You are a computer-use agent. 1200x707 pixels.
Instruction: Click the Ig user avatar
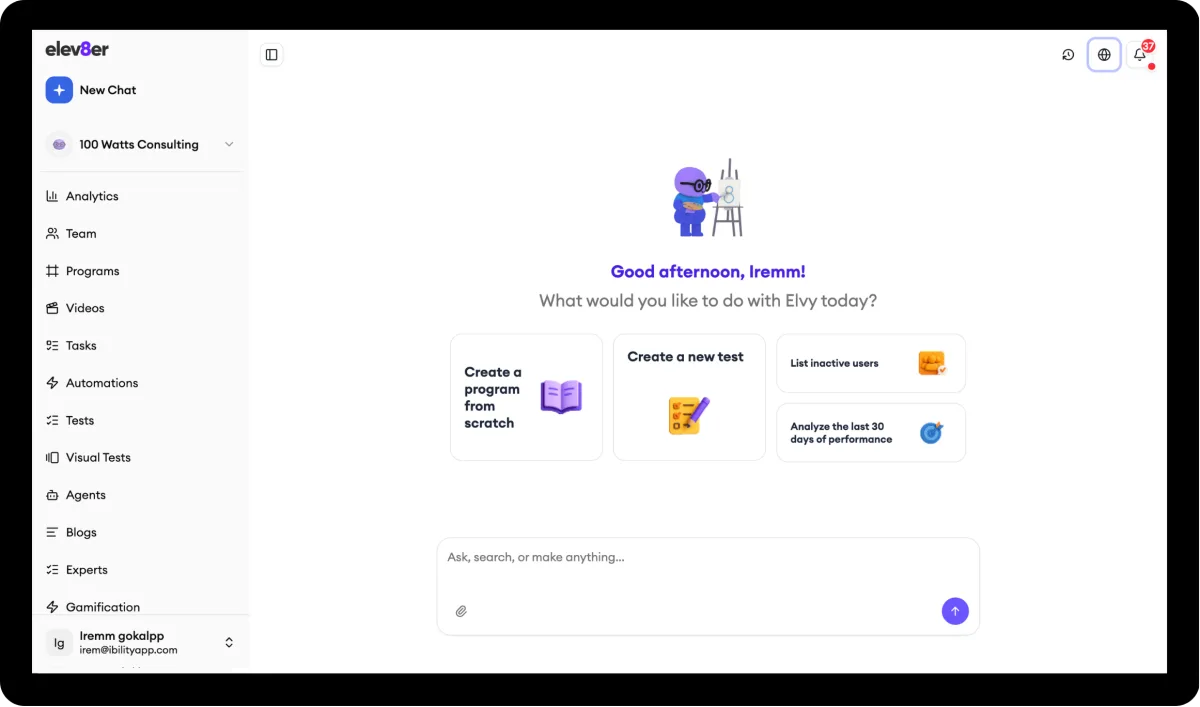point(59,643)
